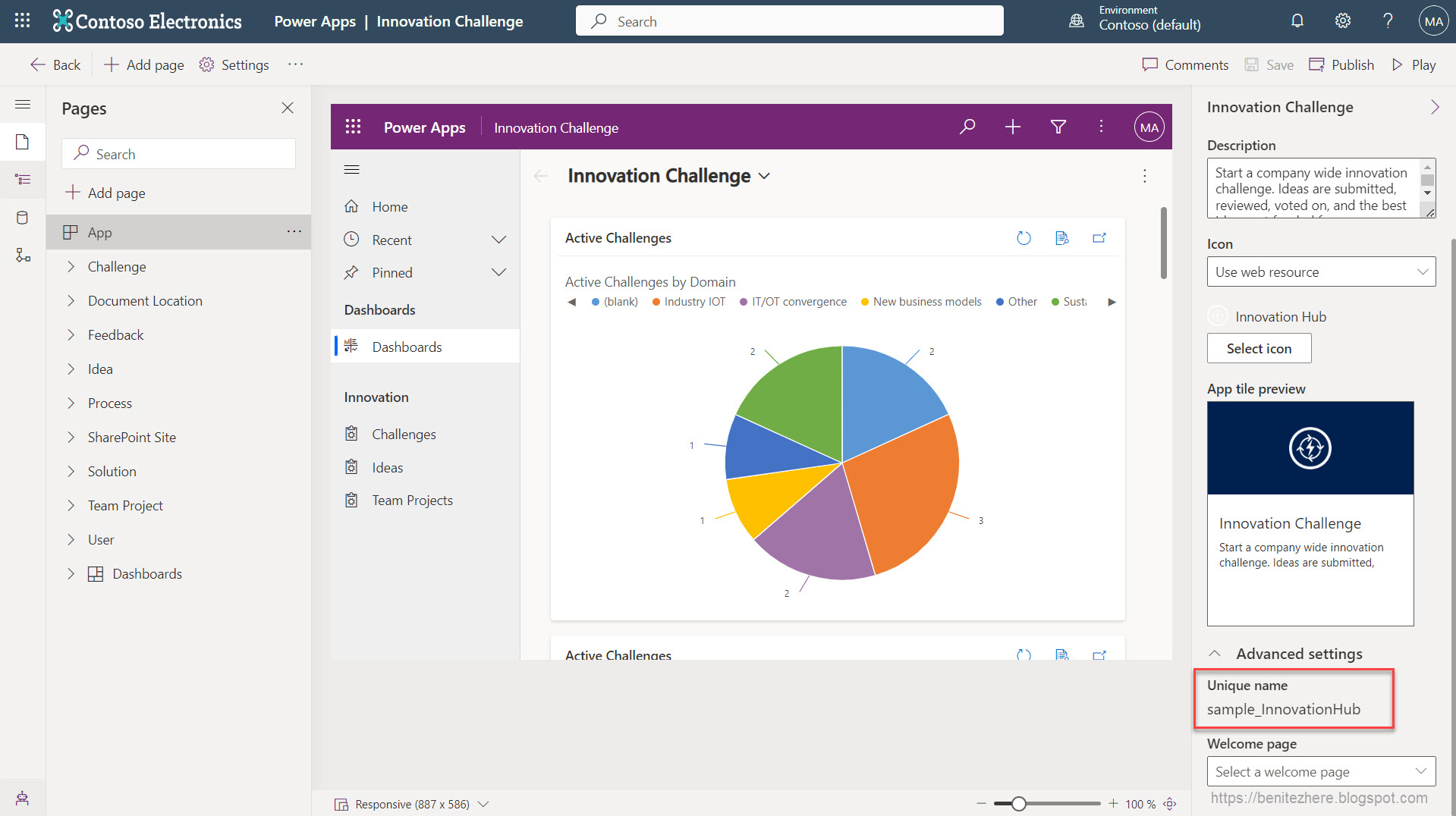Click the Play button

(x=1414, y=64)
